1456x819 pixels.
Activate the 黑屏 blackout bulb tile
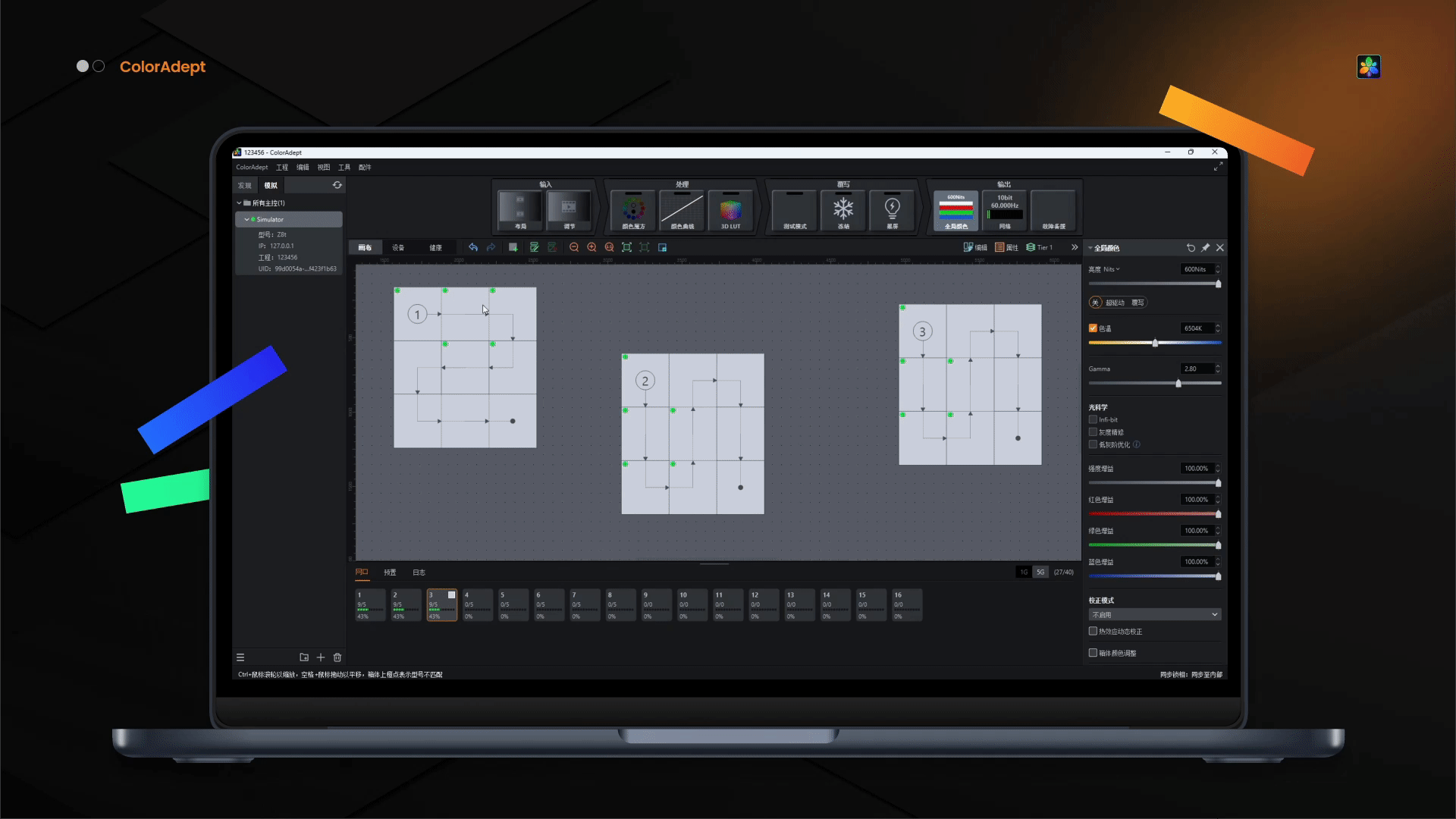(892, 210)
